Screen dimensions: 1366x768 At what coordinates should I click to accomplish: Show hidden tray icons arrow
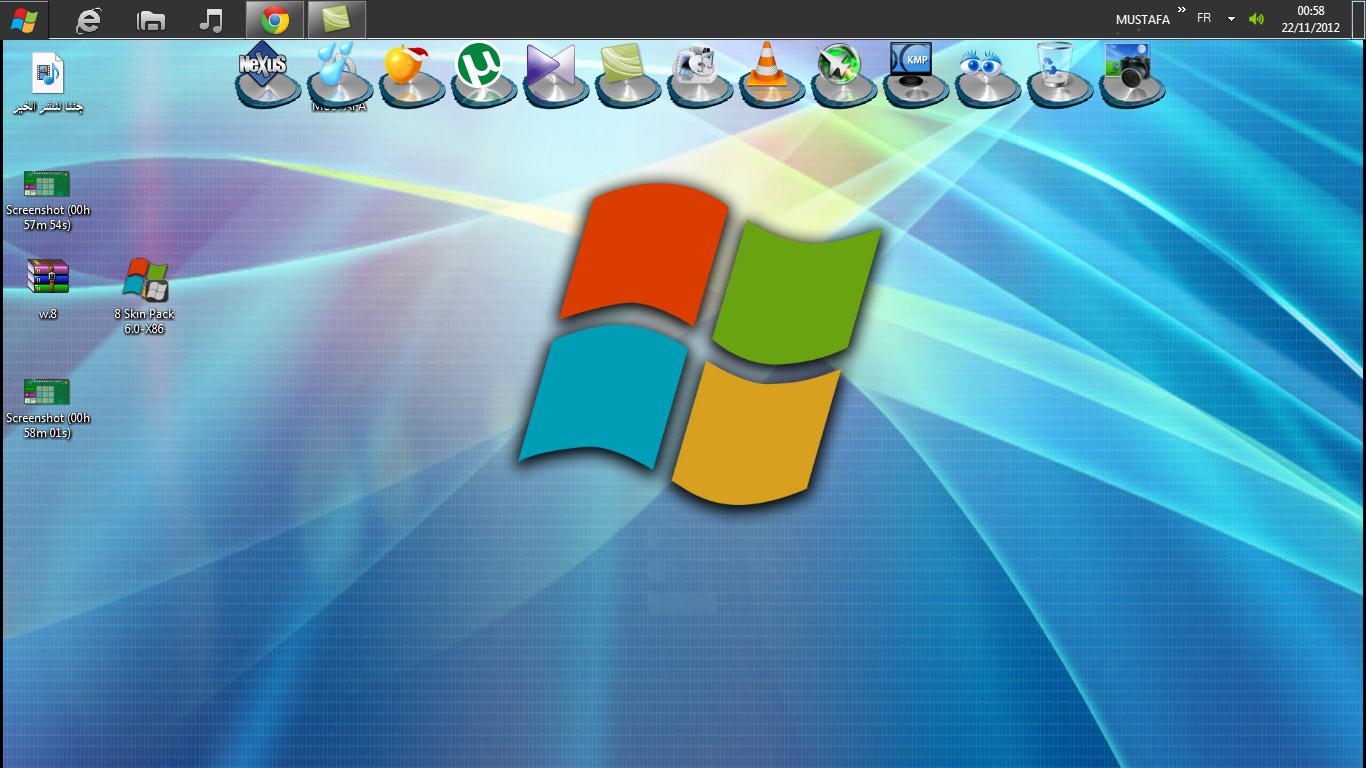1231,19
